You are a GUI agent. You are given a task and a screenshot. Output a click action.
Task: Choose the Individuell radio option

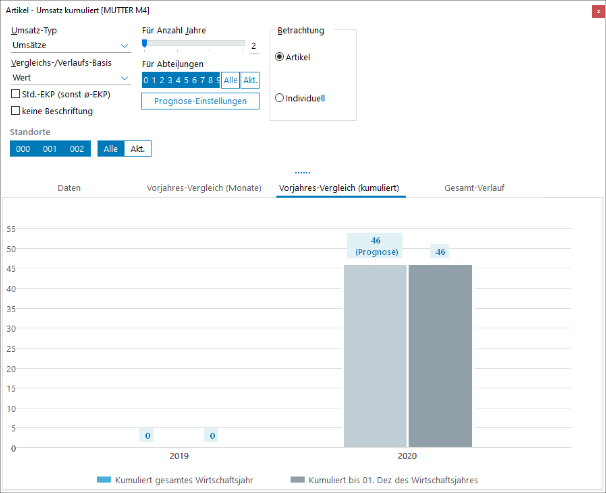pyautogui.click(x=280, y=98)
